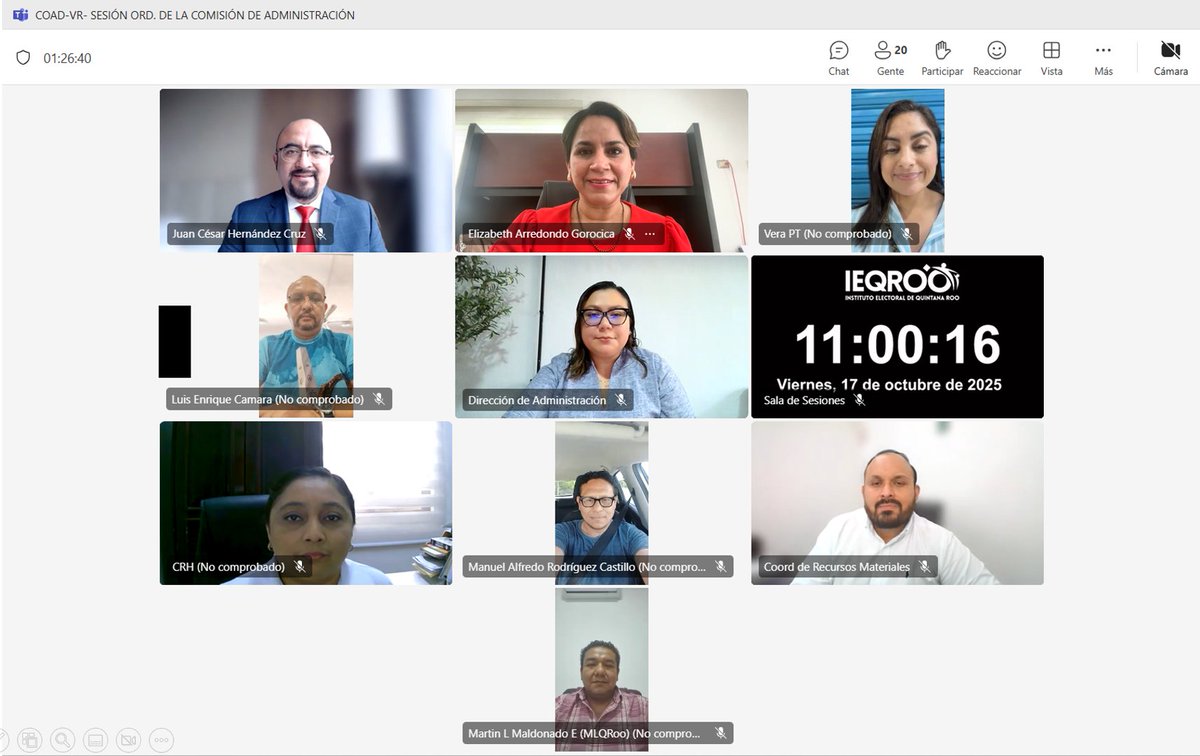Click the Coord de Recursos Materiales label

point(837,567)
